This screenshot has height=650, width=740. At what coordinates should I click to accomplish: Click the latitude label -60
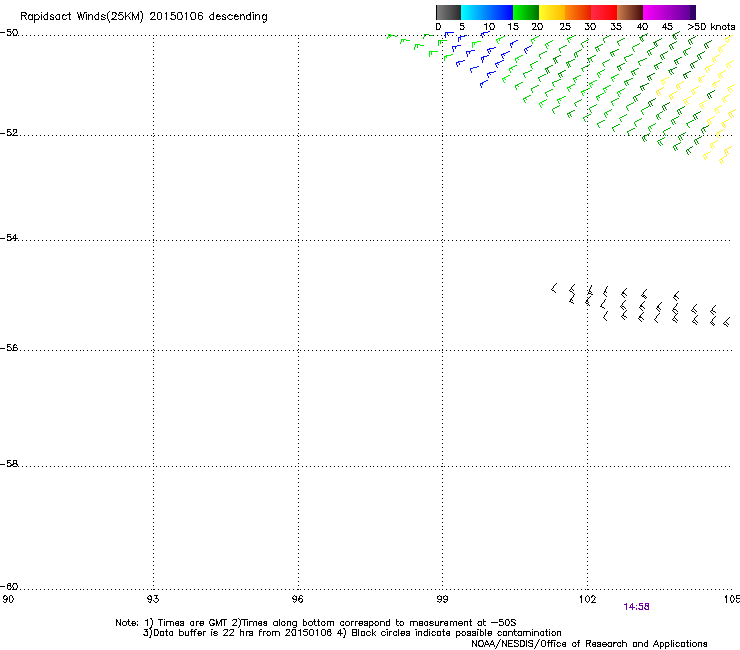tap(9, 586)
